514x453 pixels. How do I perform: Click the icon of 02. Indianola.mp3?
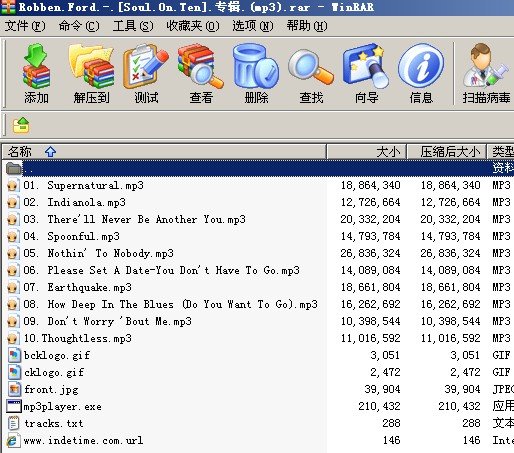coord(13,202)
